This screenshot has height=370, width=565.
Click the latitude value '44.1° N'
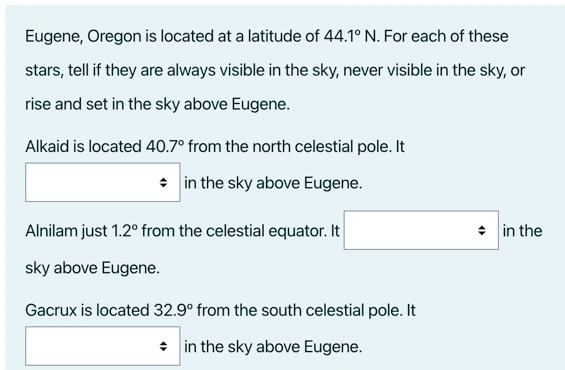click(351, 36)
